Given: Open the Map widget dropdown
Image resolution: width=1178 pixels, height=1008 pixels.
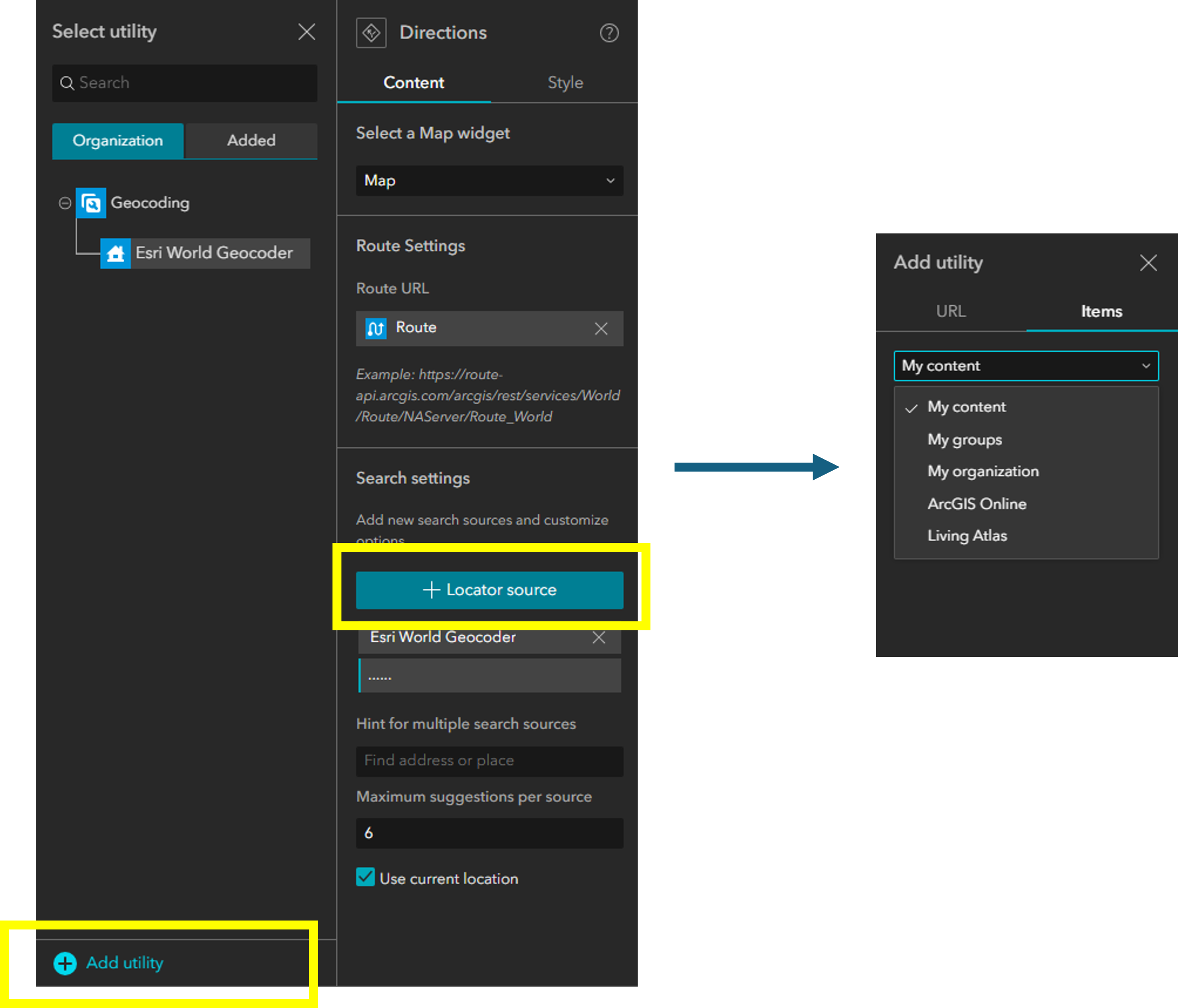Looking at the screenshot, I should [490, 181].
